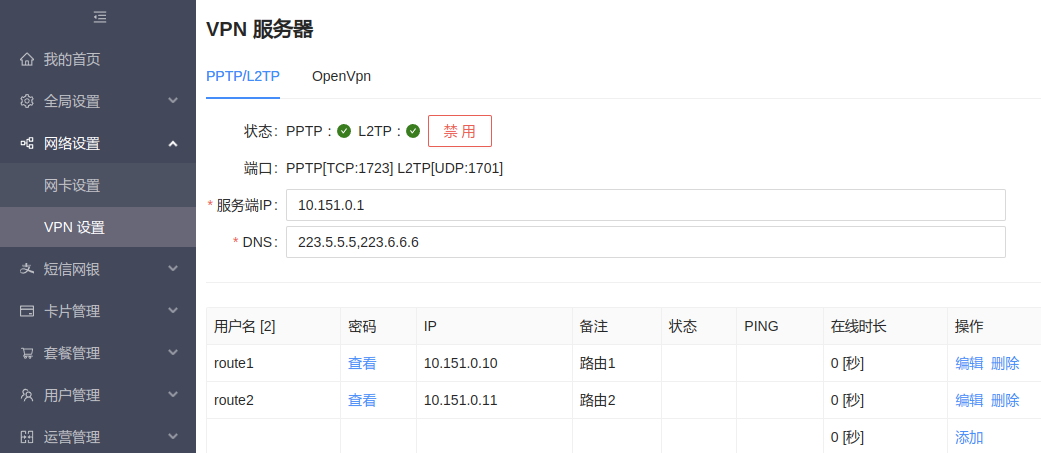This screenshot has width=1041, height=453.
Task: Click into the 服务端IP input field
Action: [x=645, y=205]
